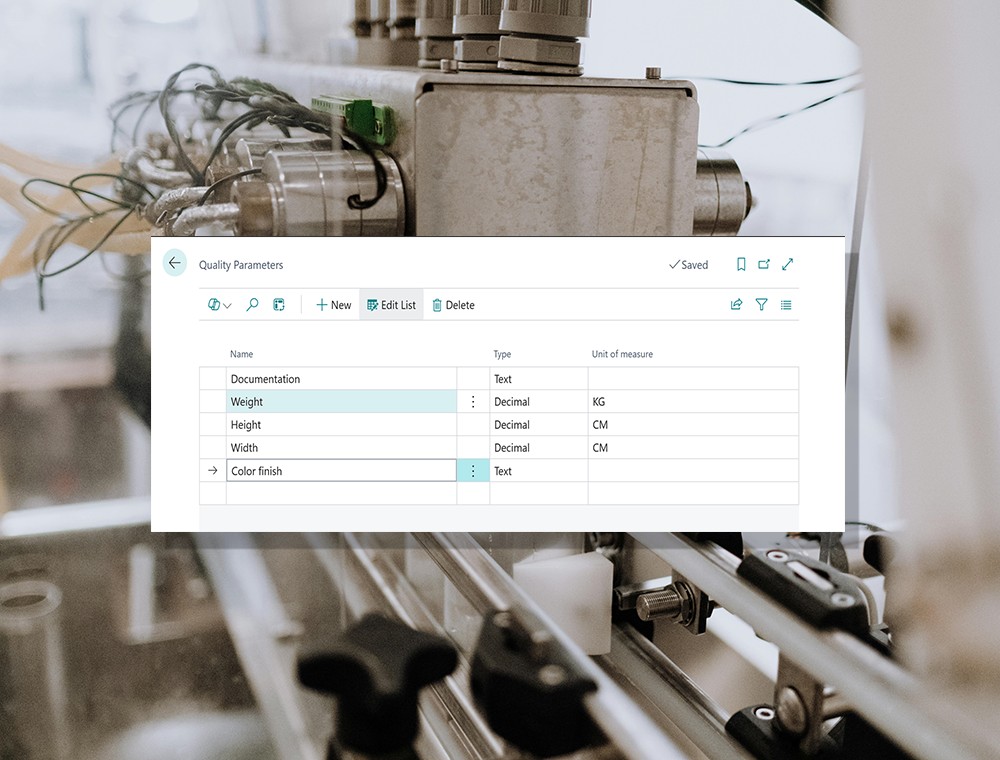Click the Color finish name field
Image resolution: width=1000 pixels, height=760 pixels.
[x=340, y=471]
